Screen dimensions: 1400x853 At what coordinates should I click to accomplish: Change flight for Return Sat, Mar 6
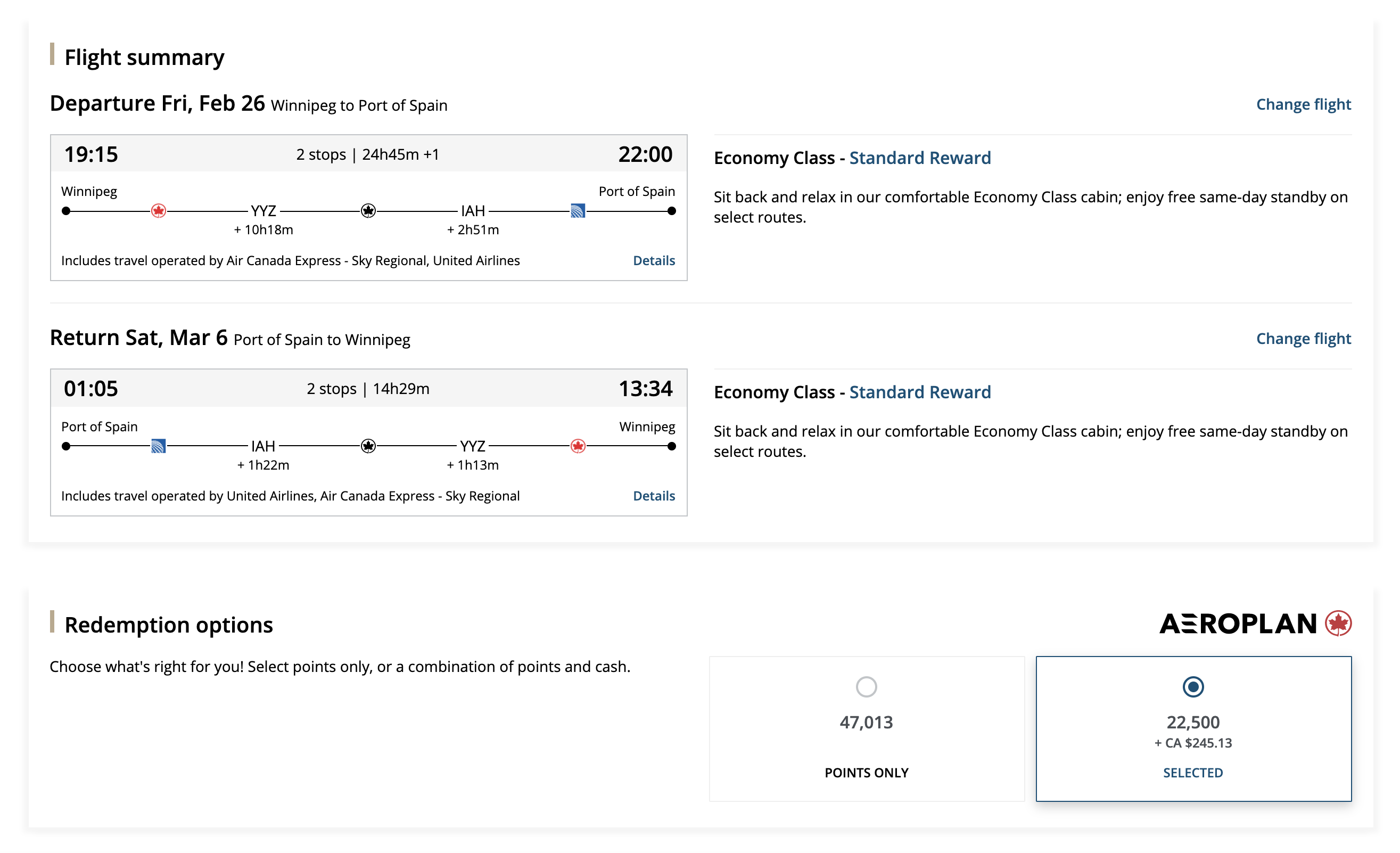(x=1303, y=339)
